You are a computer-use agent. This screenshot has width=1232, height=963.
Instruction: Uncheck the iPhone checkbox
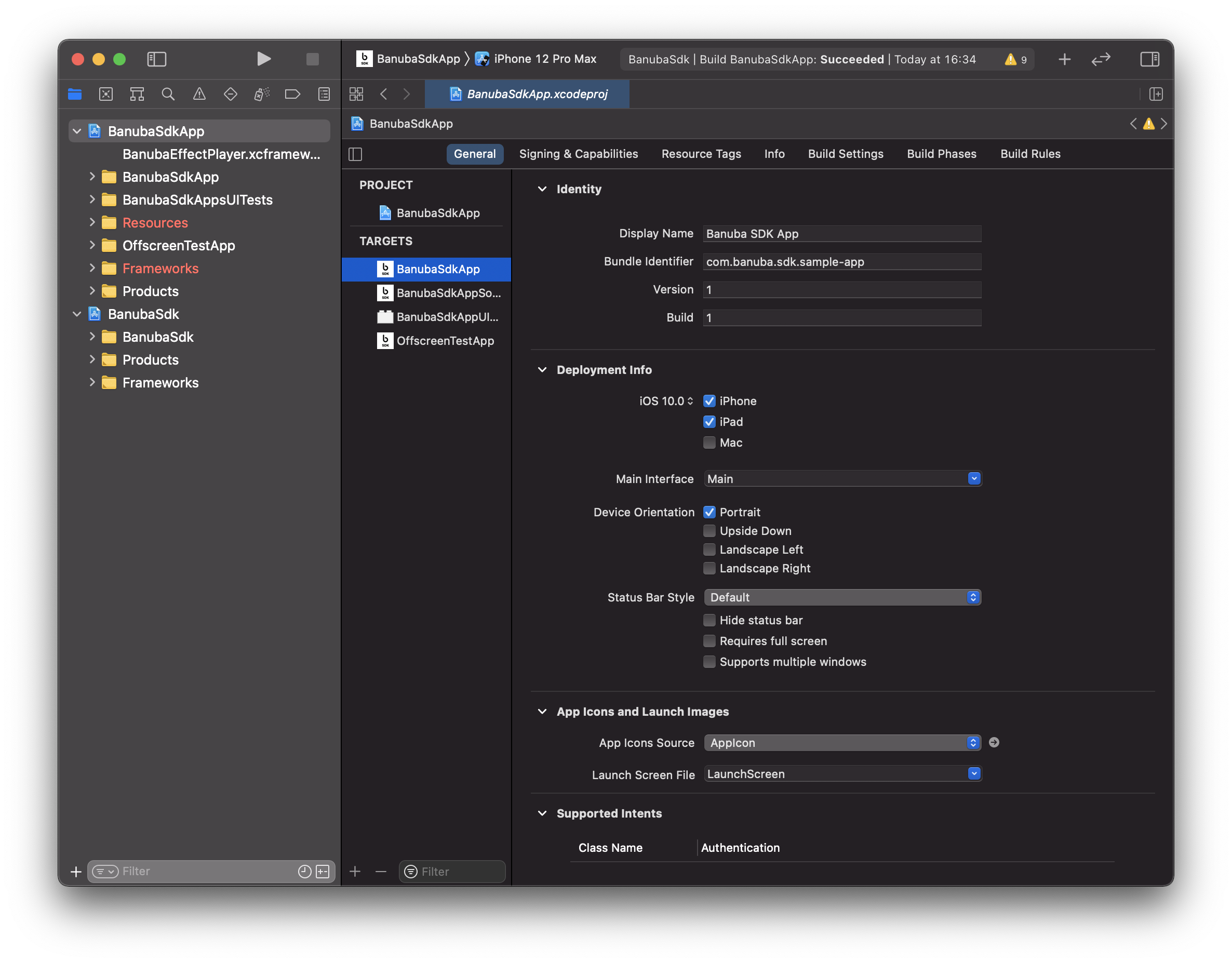pos(709,401)
